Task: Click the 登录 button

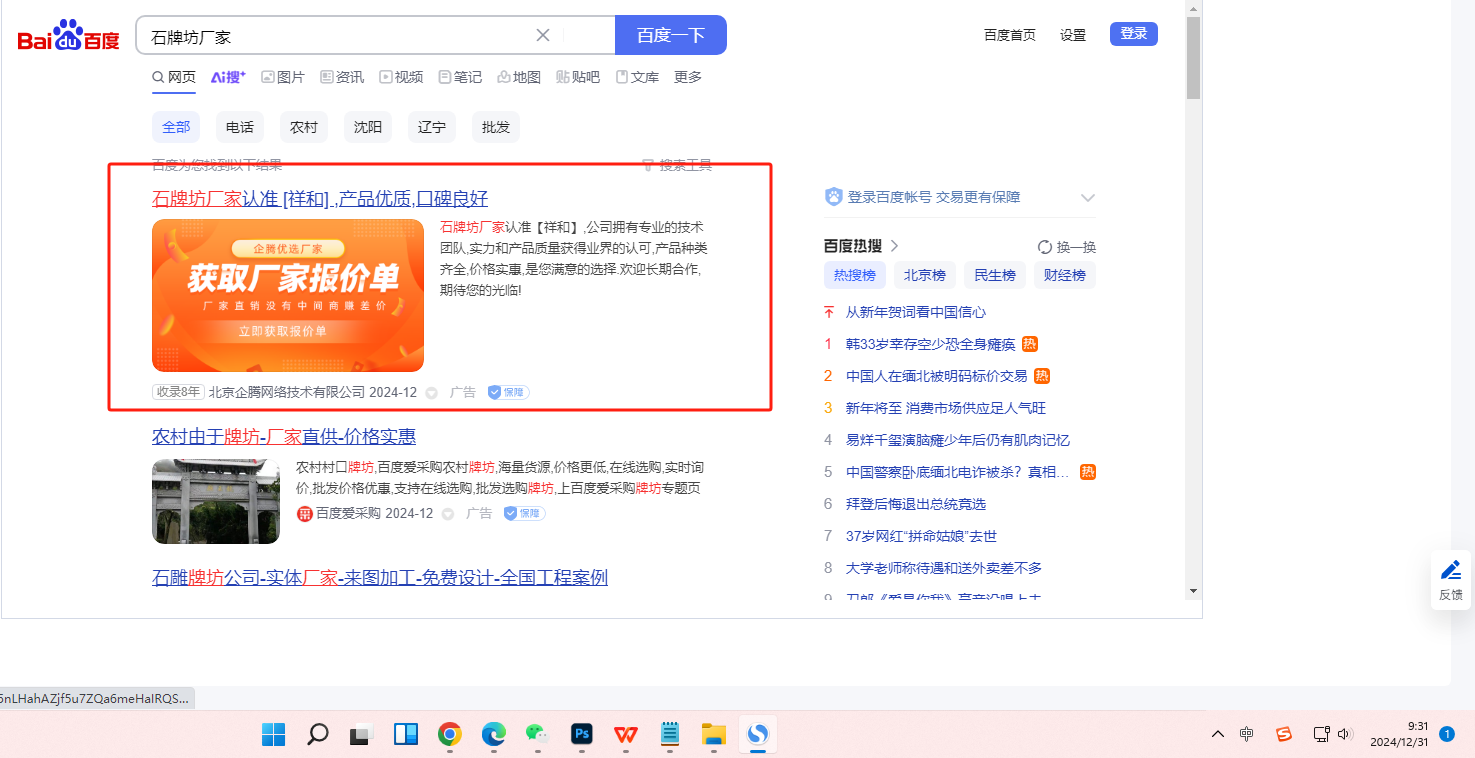Action: click(1134, 34)
